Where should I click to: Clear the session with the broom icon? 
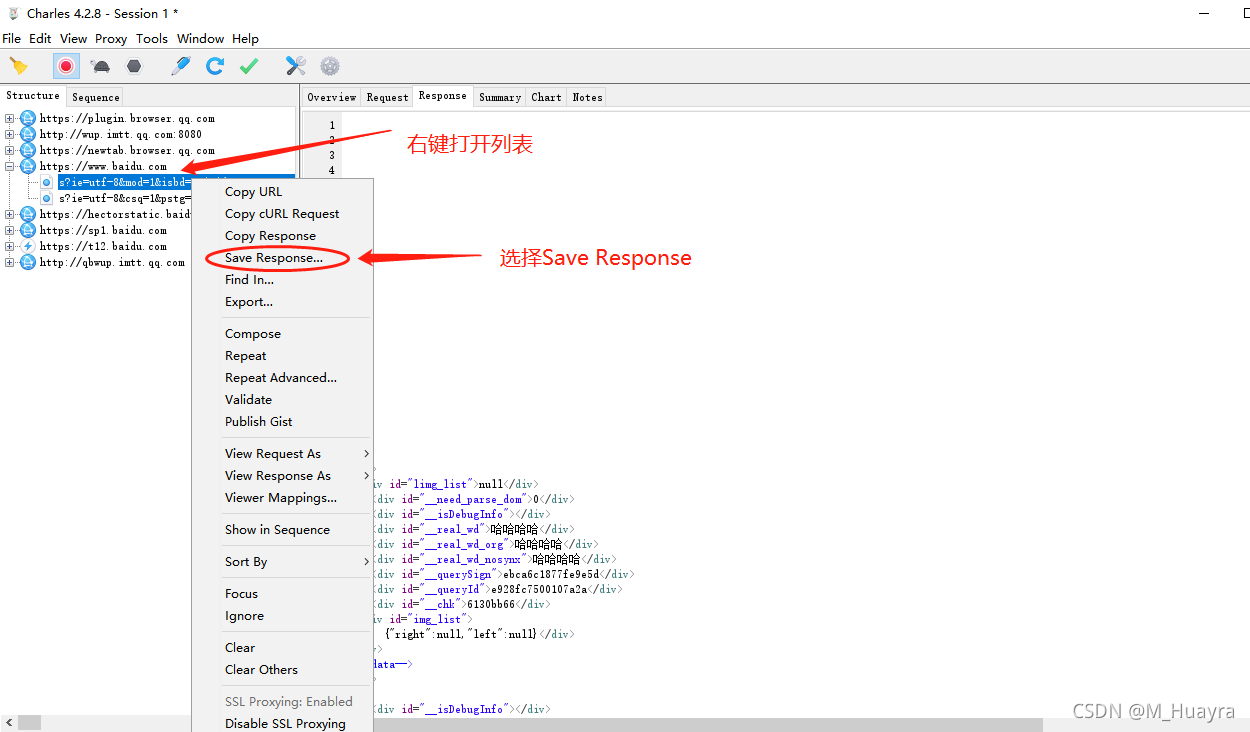click(x=19, y=66)
